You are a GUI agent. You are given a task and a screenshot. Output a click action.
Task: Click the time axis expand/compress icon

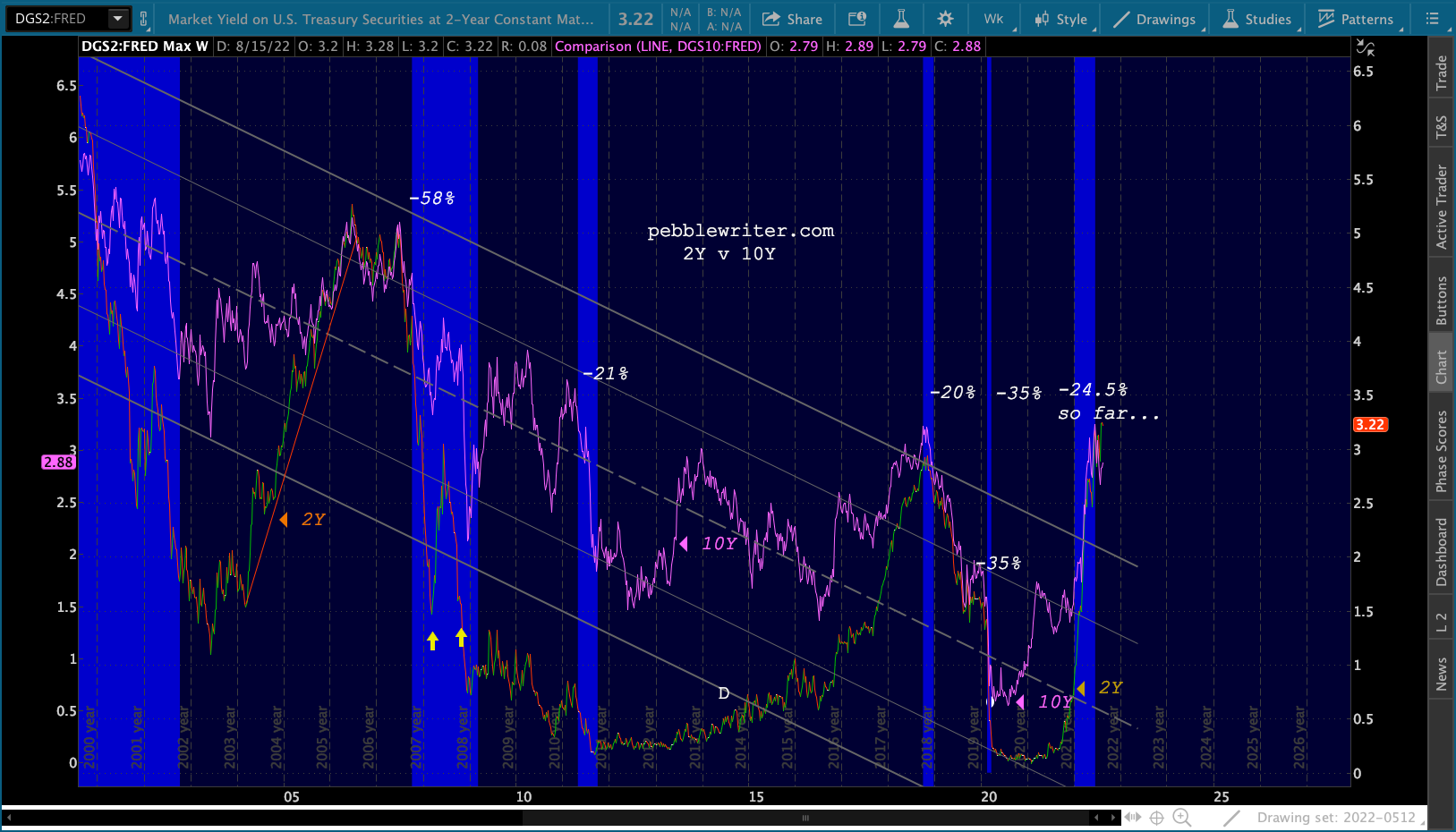coord(1133,817)
